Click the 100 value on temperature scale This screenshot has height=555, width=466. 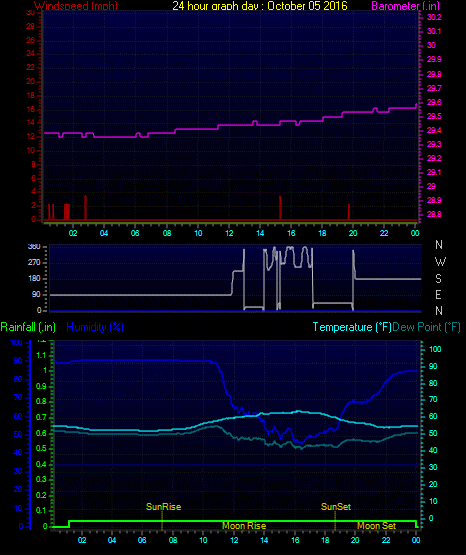(x=435, y=349)
